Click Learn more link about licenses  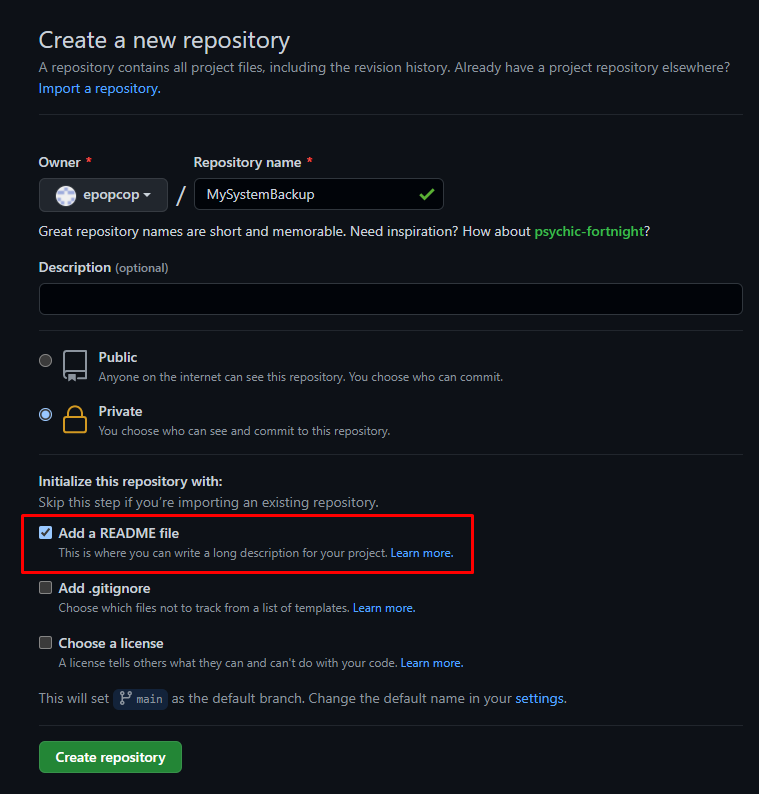[x=431, y=663]
